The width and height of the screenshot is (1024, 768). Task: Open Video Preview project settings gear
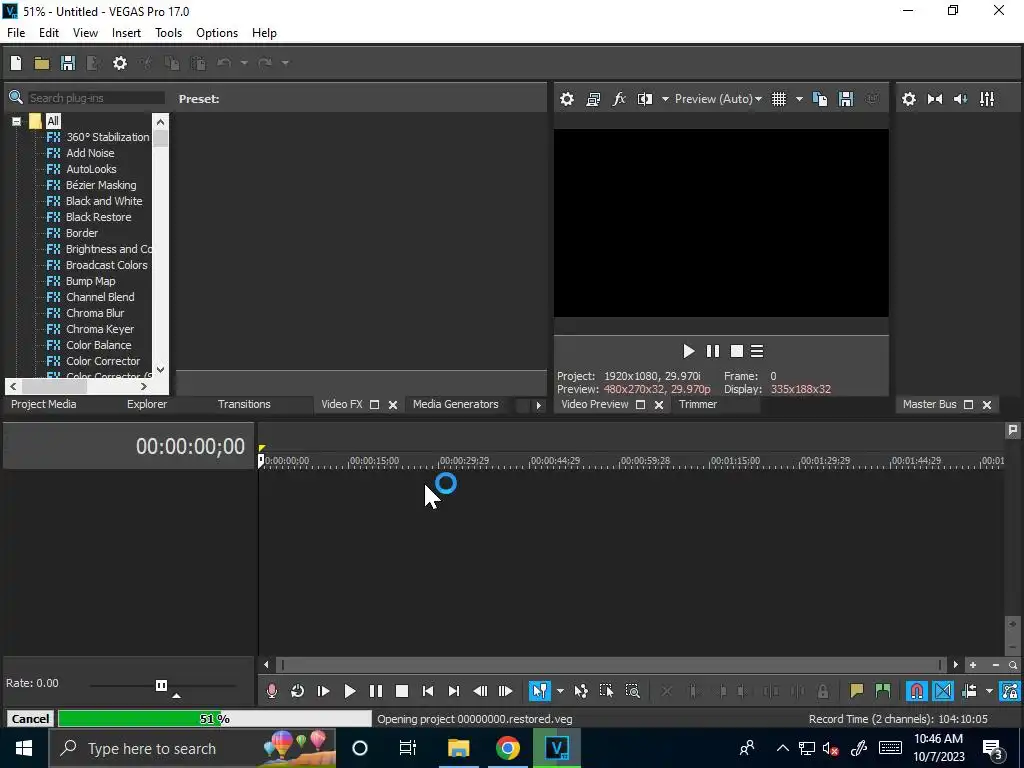click(567, 99)
